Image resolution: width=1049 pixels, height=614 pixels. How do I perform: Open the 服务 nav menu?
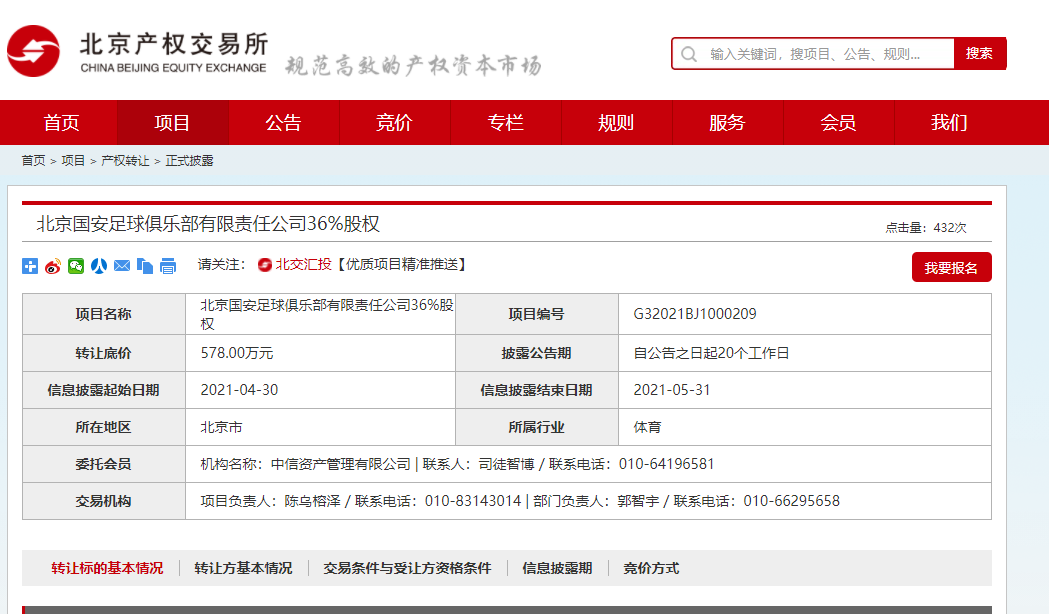pyautogui.click(x=727, y=122)
